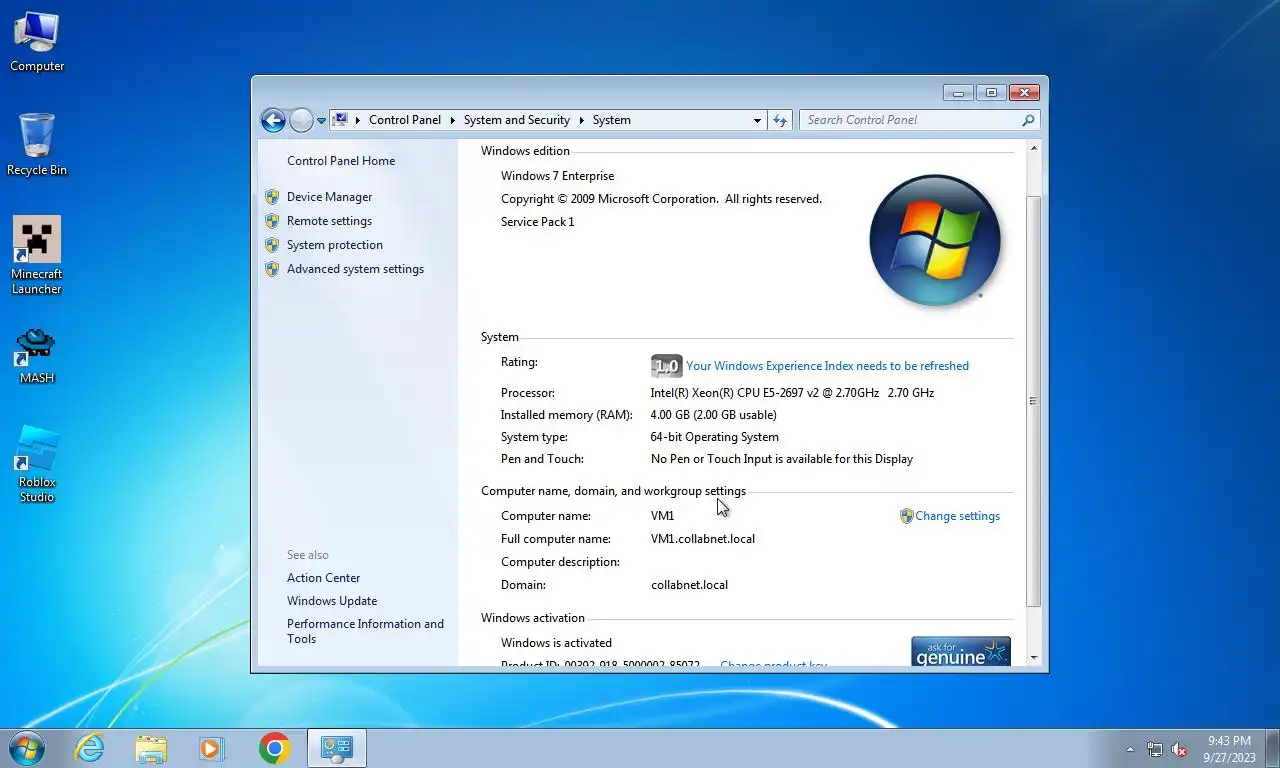The image size is (1280, 768).
Task: Select the Minecraft Launcher desktop shortcut
Action: click(37, 256)
